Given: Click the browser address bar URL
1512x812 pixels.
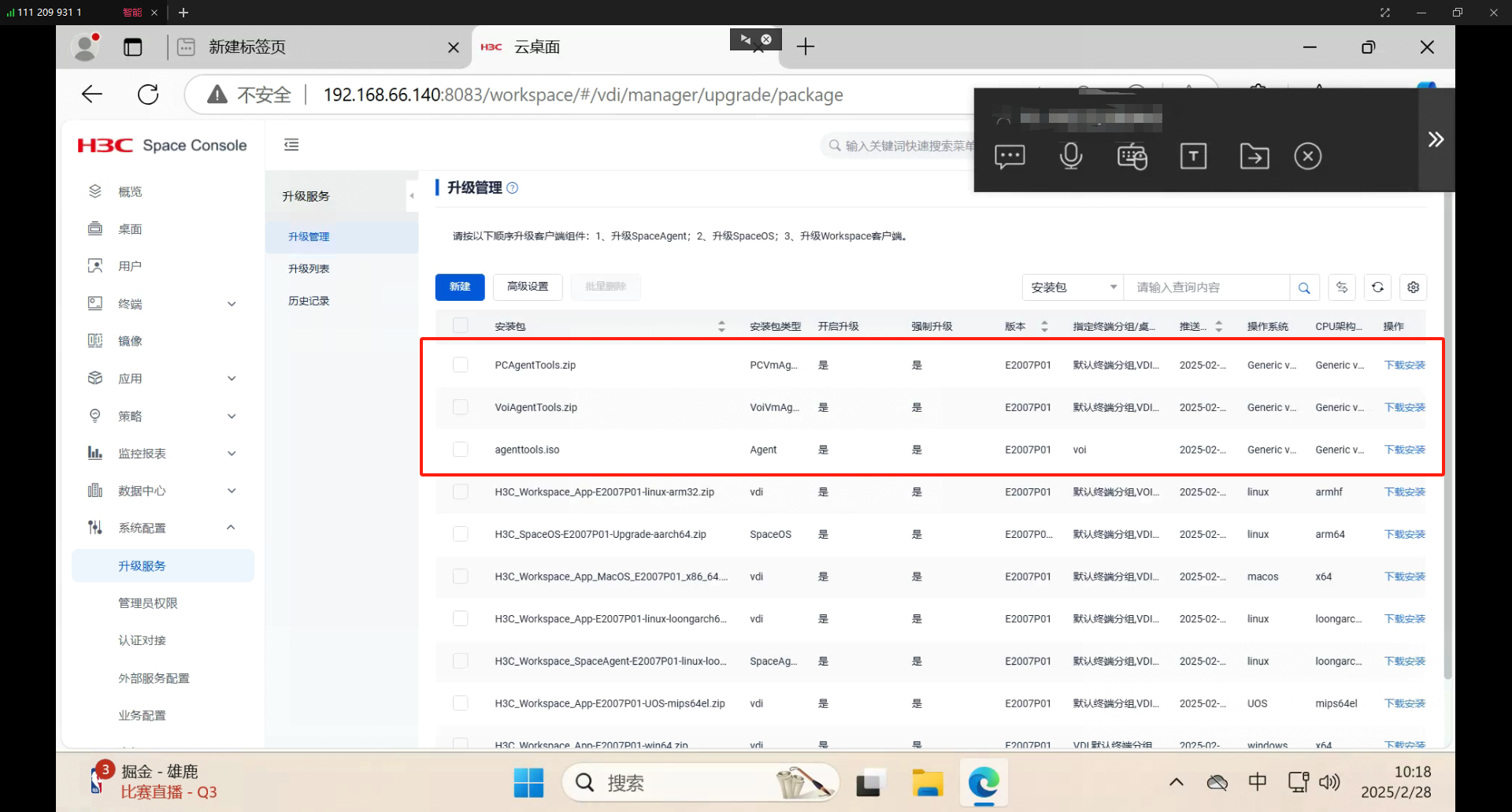Looking at the screenshot, I should [x=583, y=95].
